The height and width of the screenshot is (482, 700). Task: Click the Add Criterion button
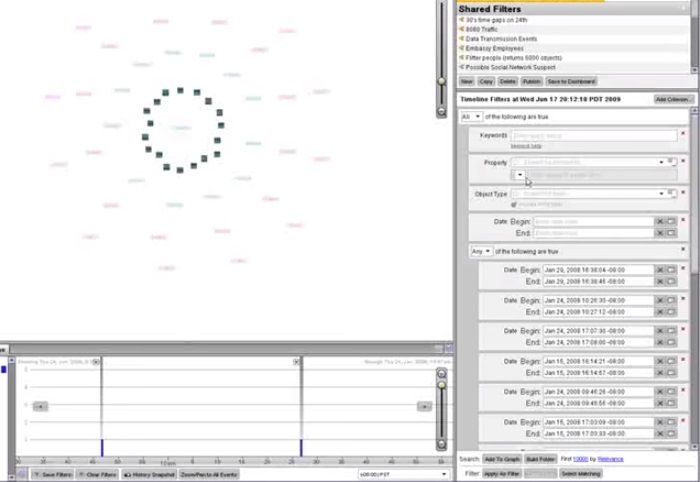(672, 99)
